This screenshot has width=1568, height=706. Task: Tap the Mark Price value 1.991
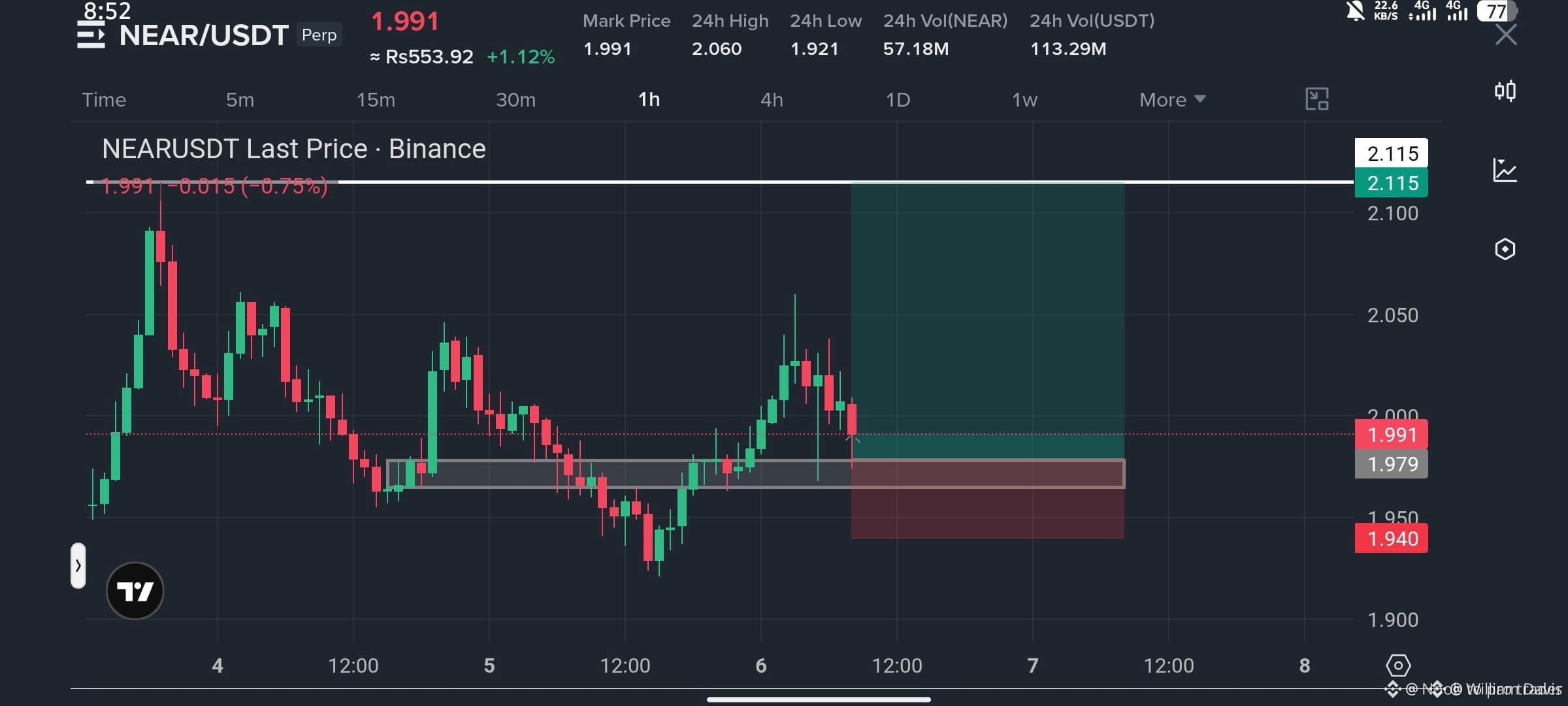[x=608, y=49]
